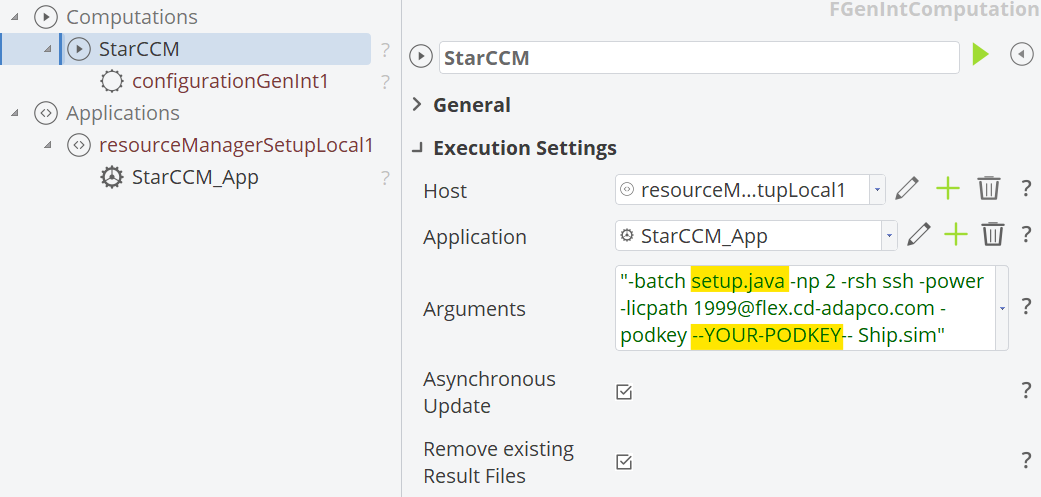The width and height of the screenshot is (1041, 497).
Task: Click the highlighted --YOUR-PODKEY text
Action: click(x=767, y=335)
